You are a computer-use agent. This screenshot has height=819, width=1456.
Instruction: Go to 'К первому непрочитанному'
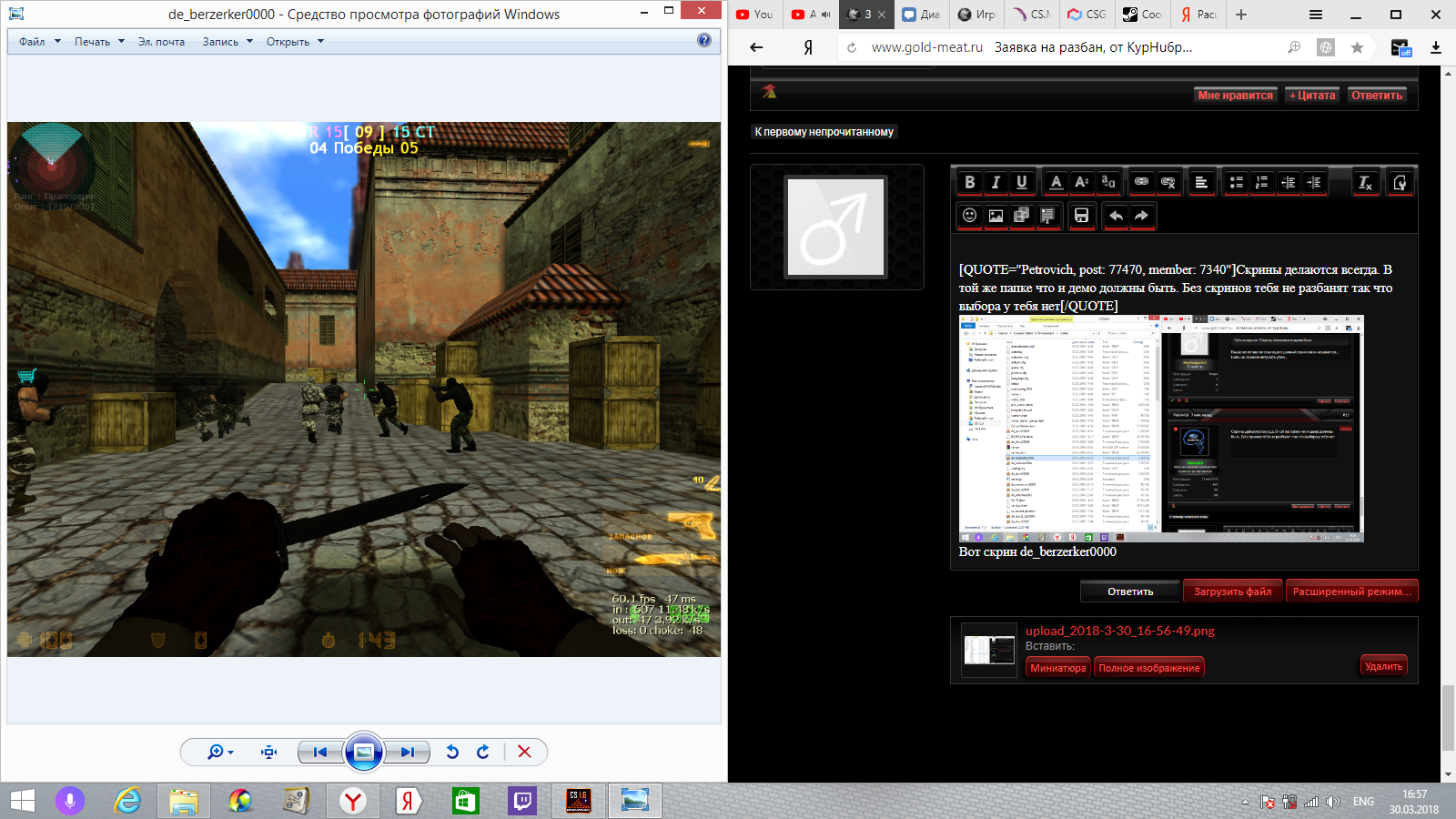point(824,132)
